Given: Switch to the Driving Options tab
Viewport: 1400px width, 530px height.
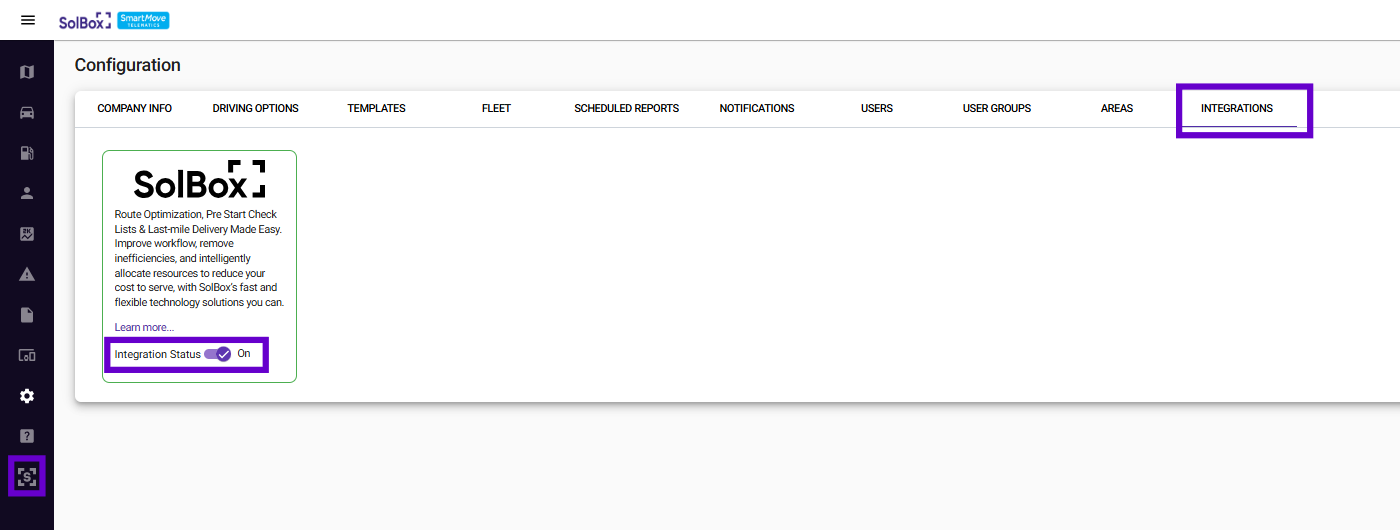Looking at the screenshot, I should 255,108.
